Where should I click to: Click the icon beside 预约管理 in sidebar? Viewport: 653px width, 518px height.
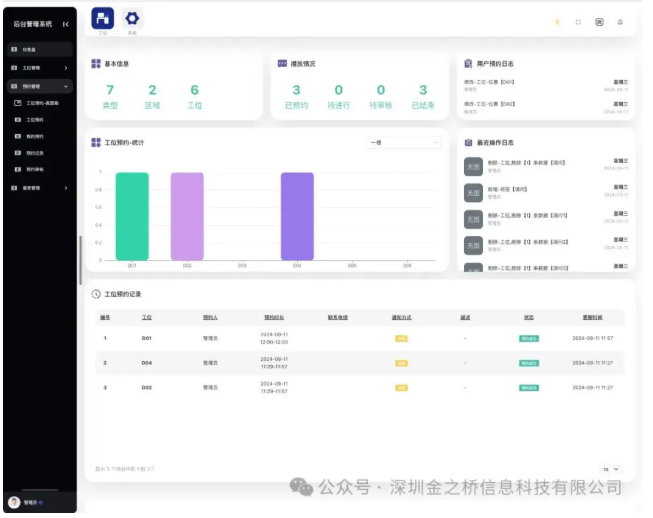pyautogui.click(x=14, y=86)
